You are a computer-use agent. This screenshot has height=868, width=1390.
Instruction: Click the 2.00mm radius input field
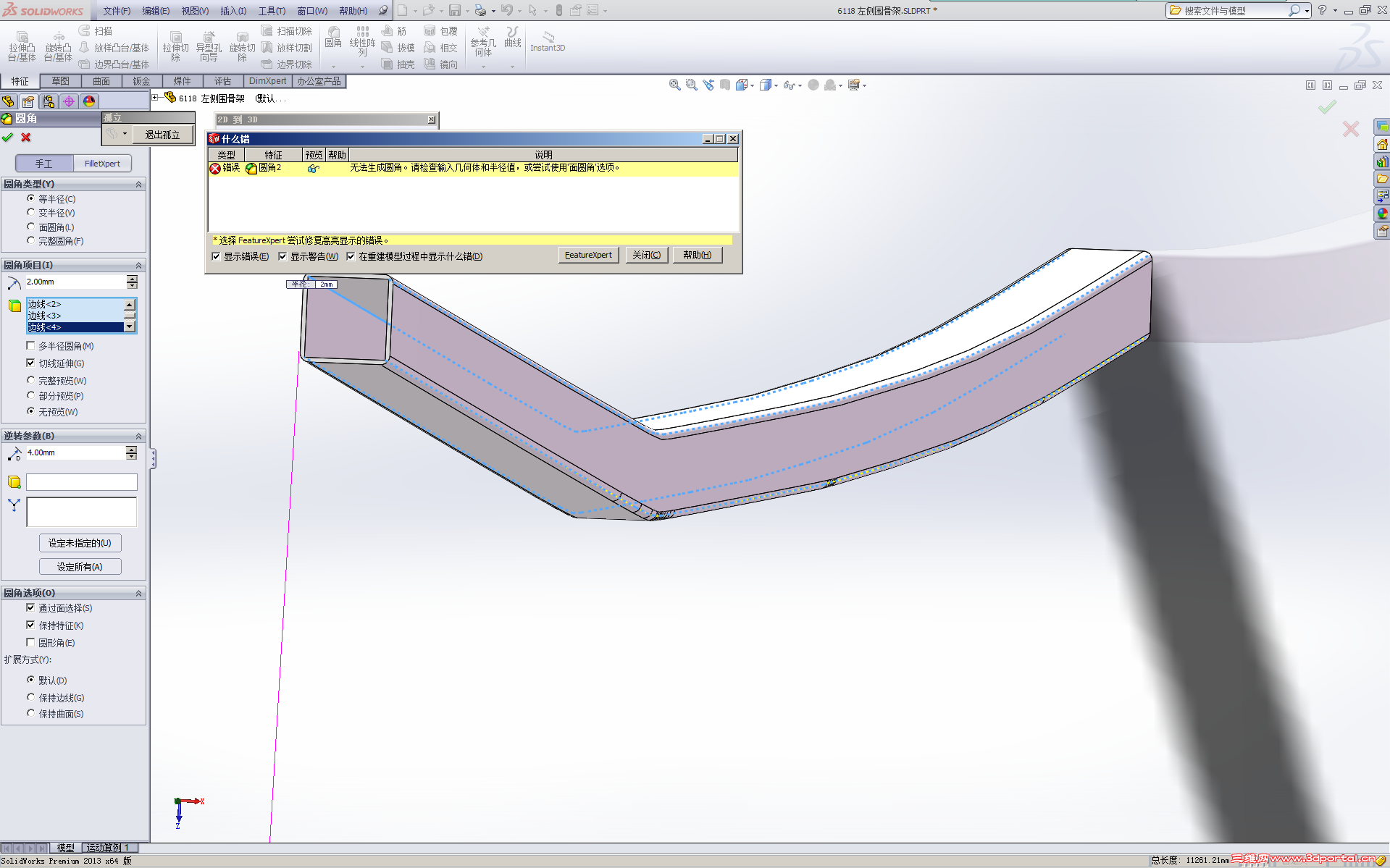point(76,282)
